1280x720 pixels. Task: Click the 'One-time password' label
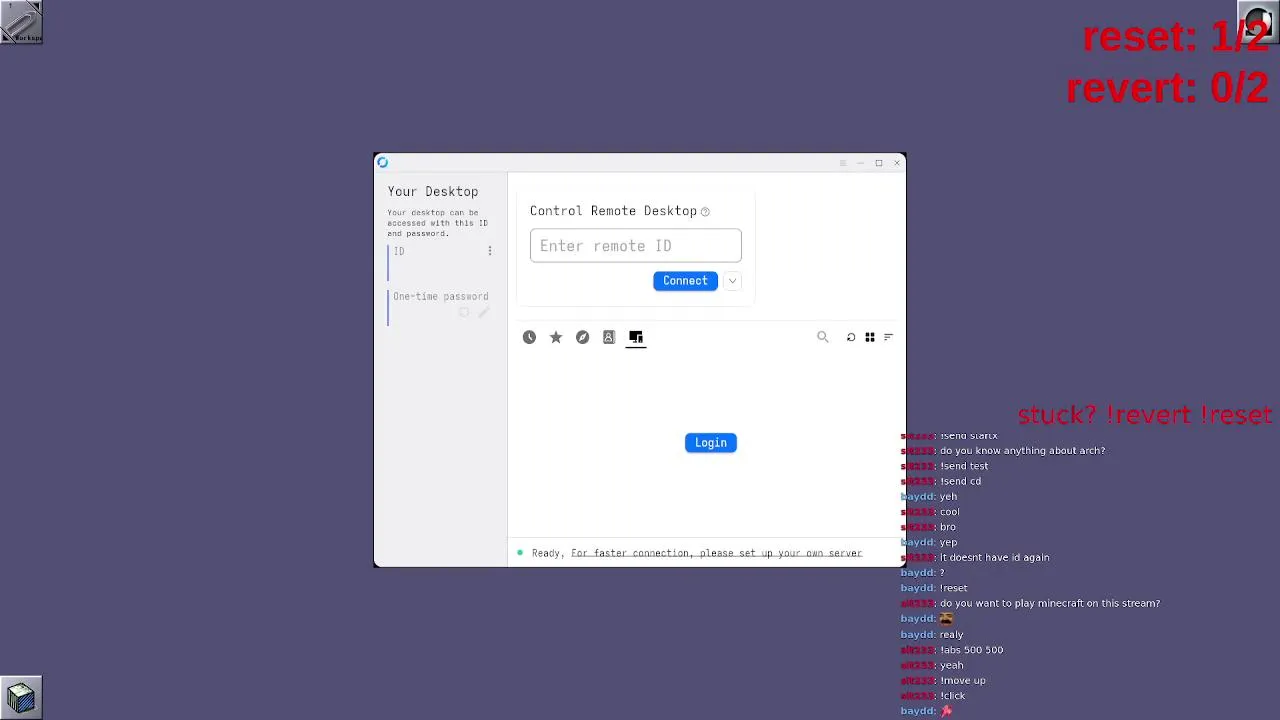click(441, 296)
